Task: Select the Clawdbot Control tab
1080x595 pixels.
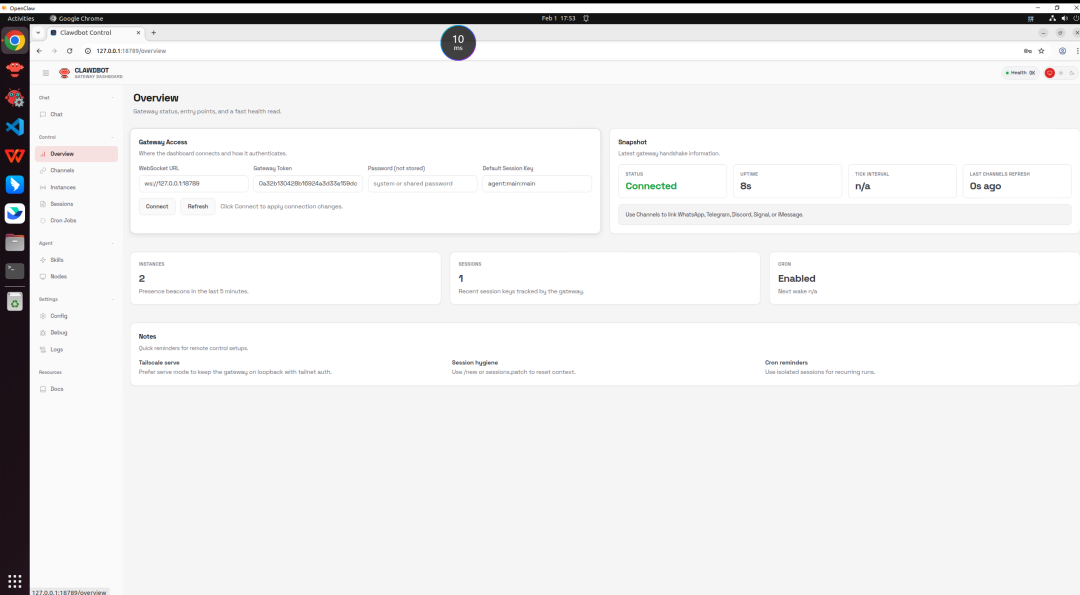Action: pyautogui.click(x=96, y=32)
